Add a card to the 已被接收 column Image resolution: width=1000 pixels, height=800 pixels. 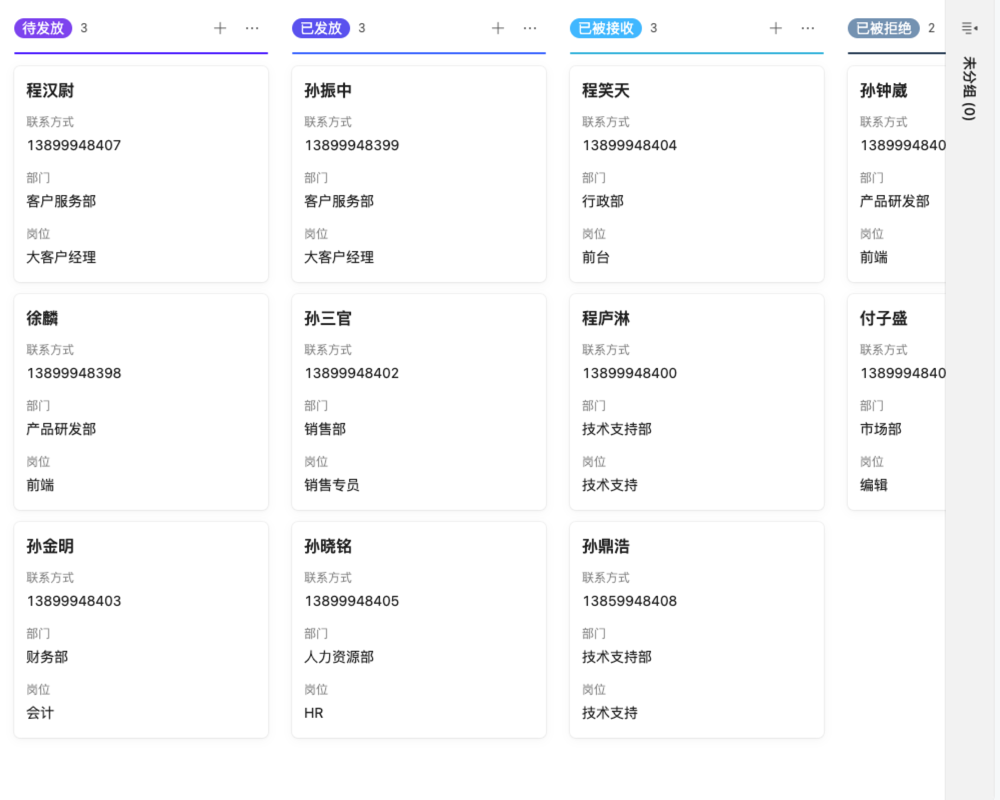[775, 28]
